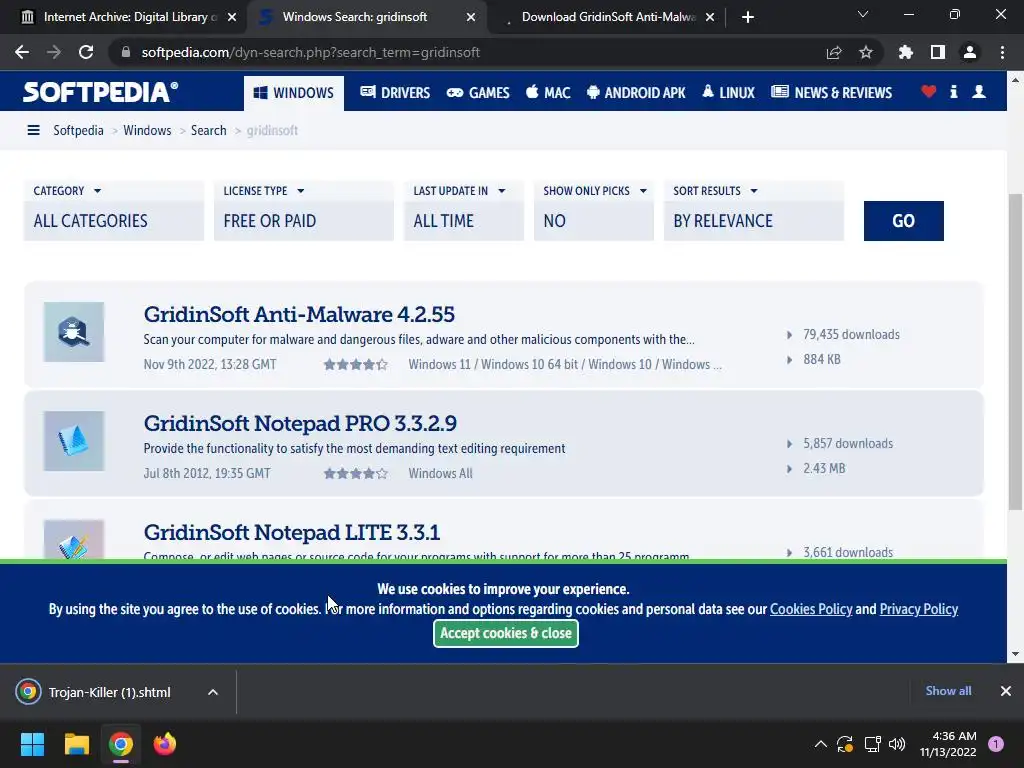Click the volume speaker tray icon
Viewport: 1024px width, 768px height.
click(897, 744)
